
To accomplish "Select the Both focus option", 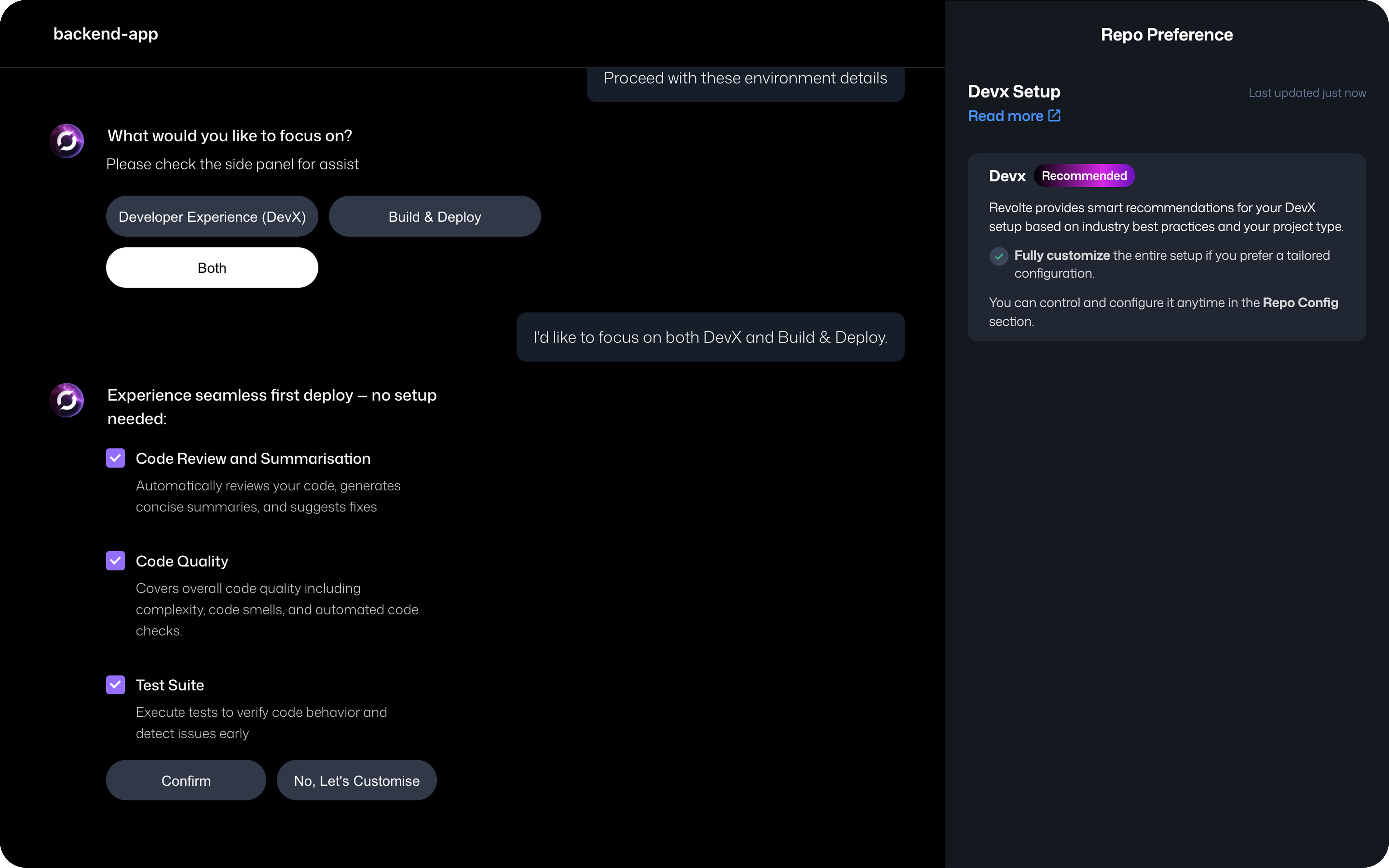I will pyautogui.click(x=212, y=267).
